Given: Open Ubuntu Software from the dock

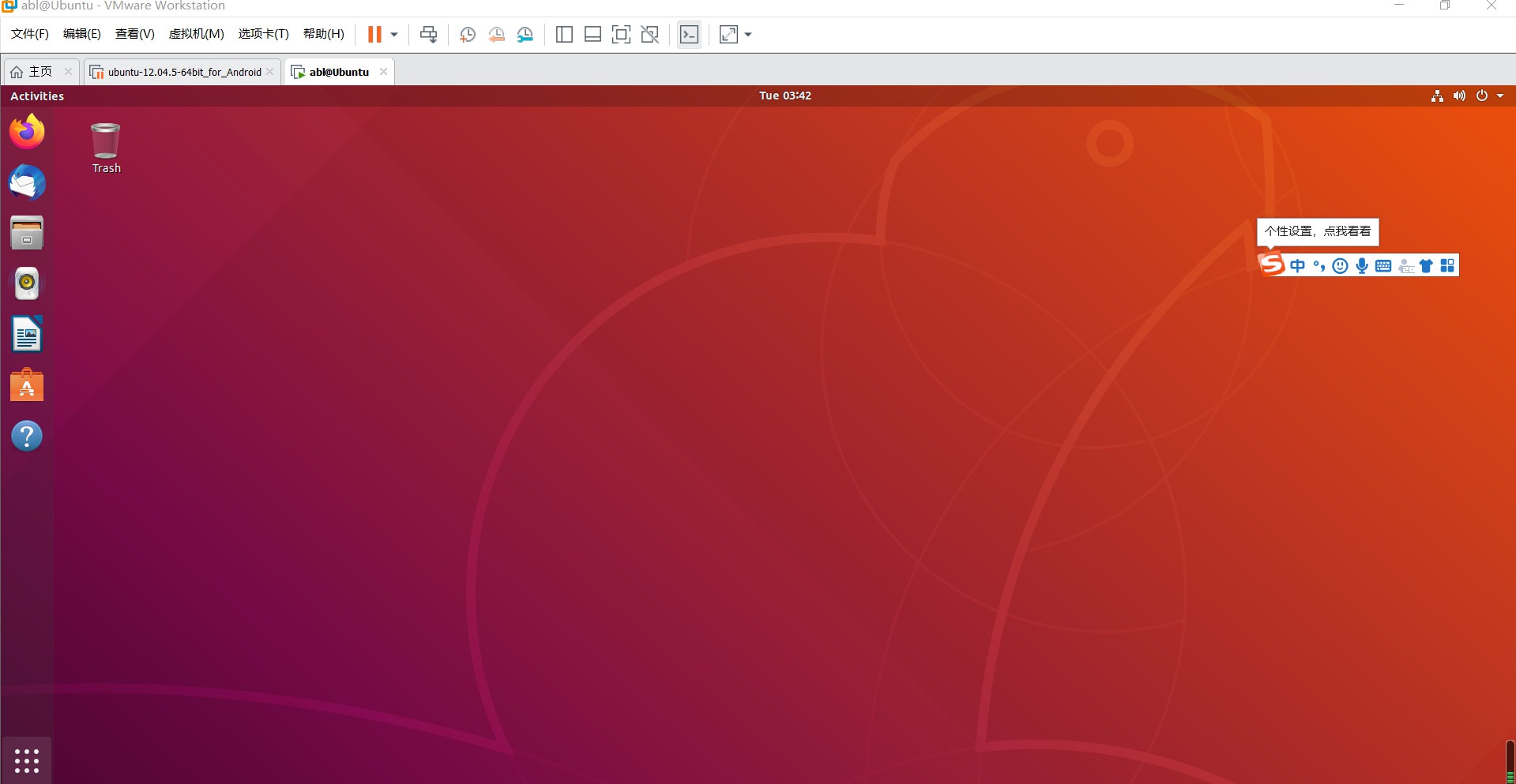Looking at the screenshot, I should tap(27, 385).
